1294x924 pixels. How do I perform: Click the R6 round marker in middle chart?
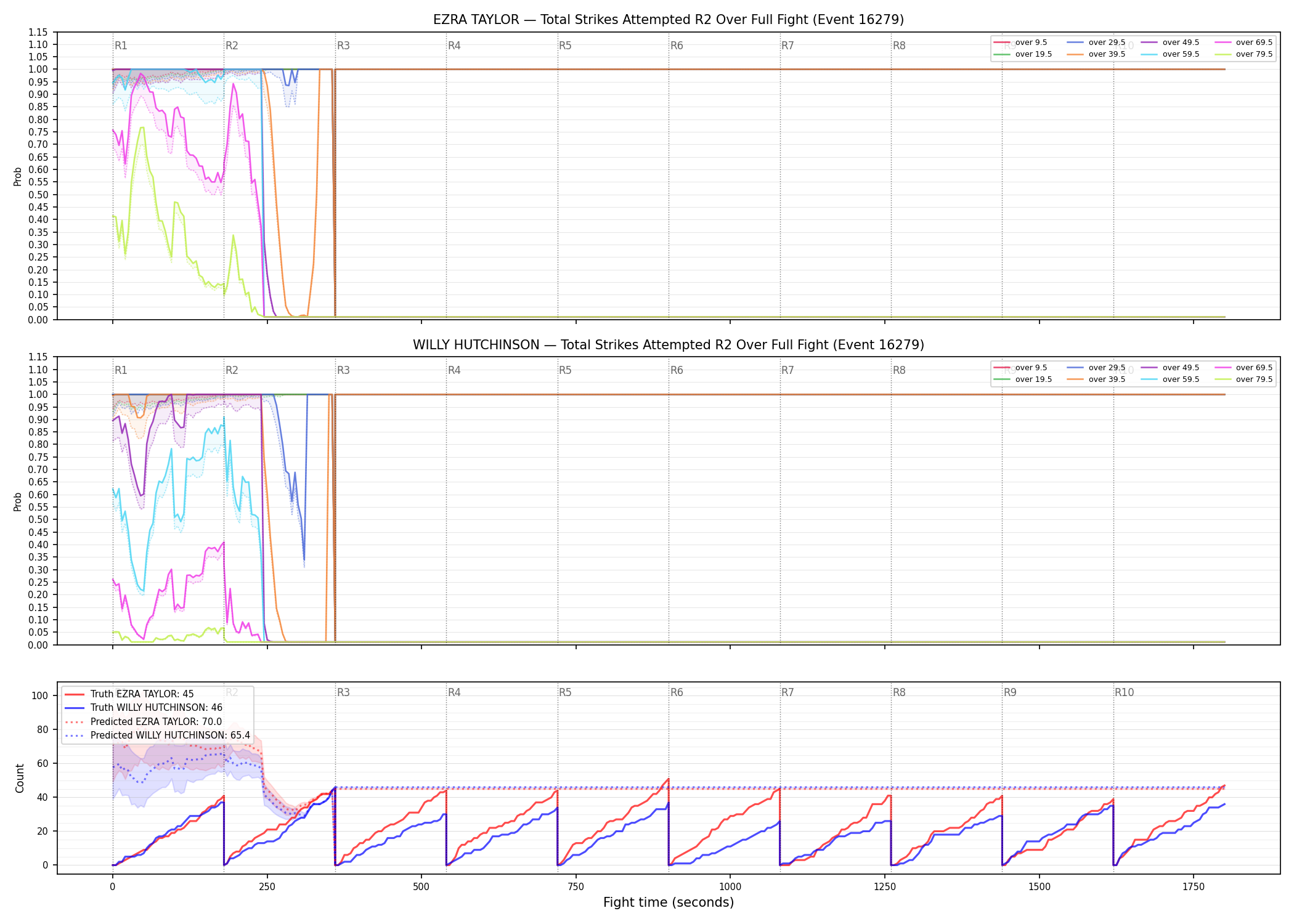[677, 370]
